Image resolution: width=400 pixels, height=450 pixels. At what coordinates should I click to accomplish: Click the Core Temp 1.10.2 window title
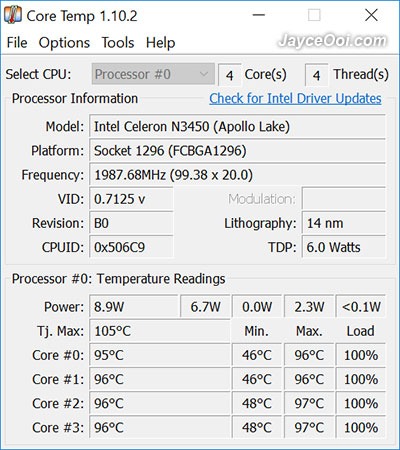82,16
